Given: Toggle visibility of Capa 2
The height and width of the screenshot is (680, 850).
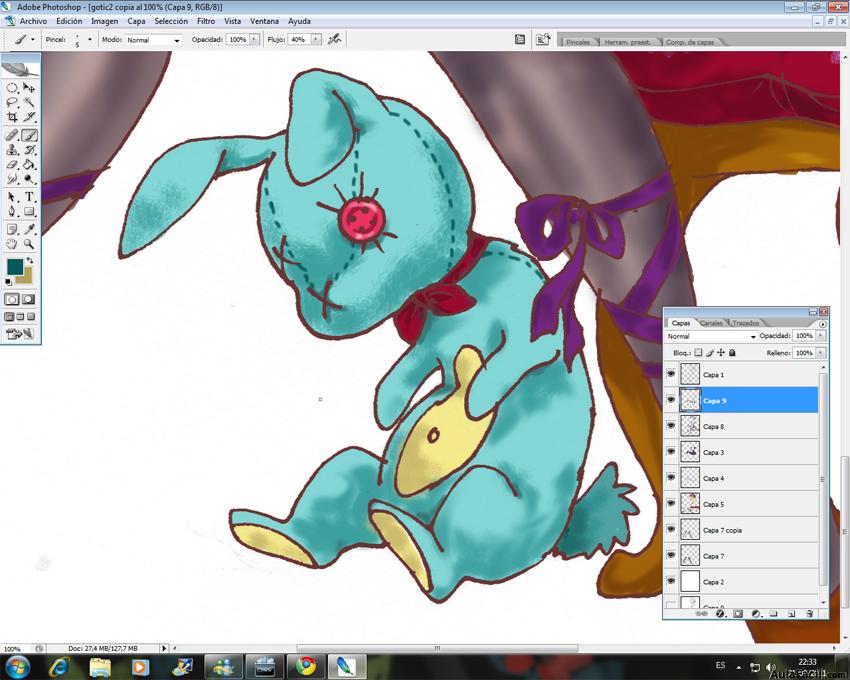Looking at the screenshot, I should coord(671,581).
